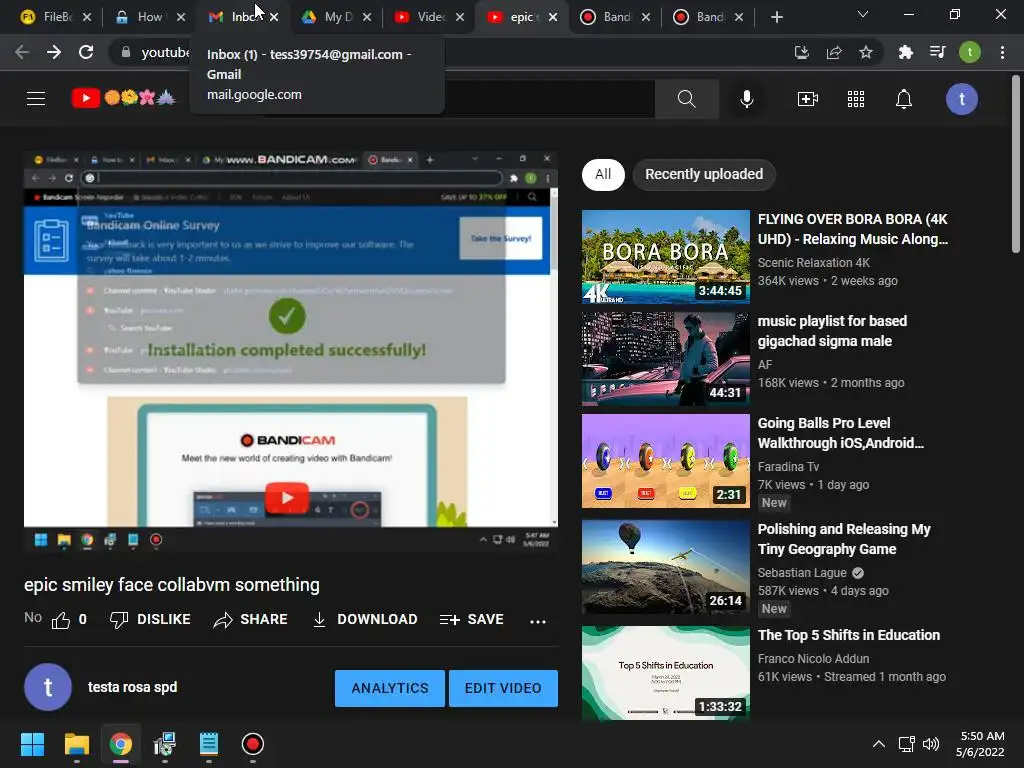
Task: Click the share page icon in address bar
Action: (834, 52)
